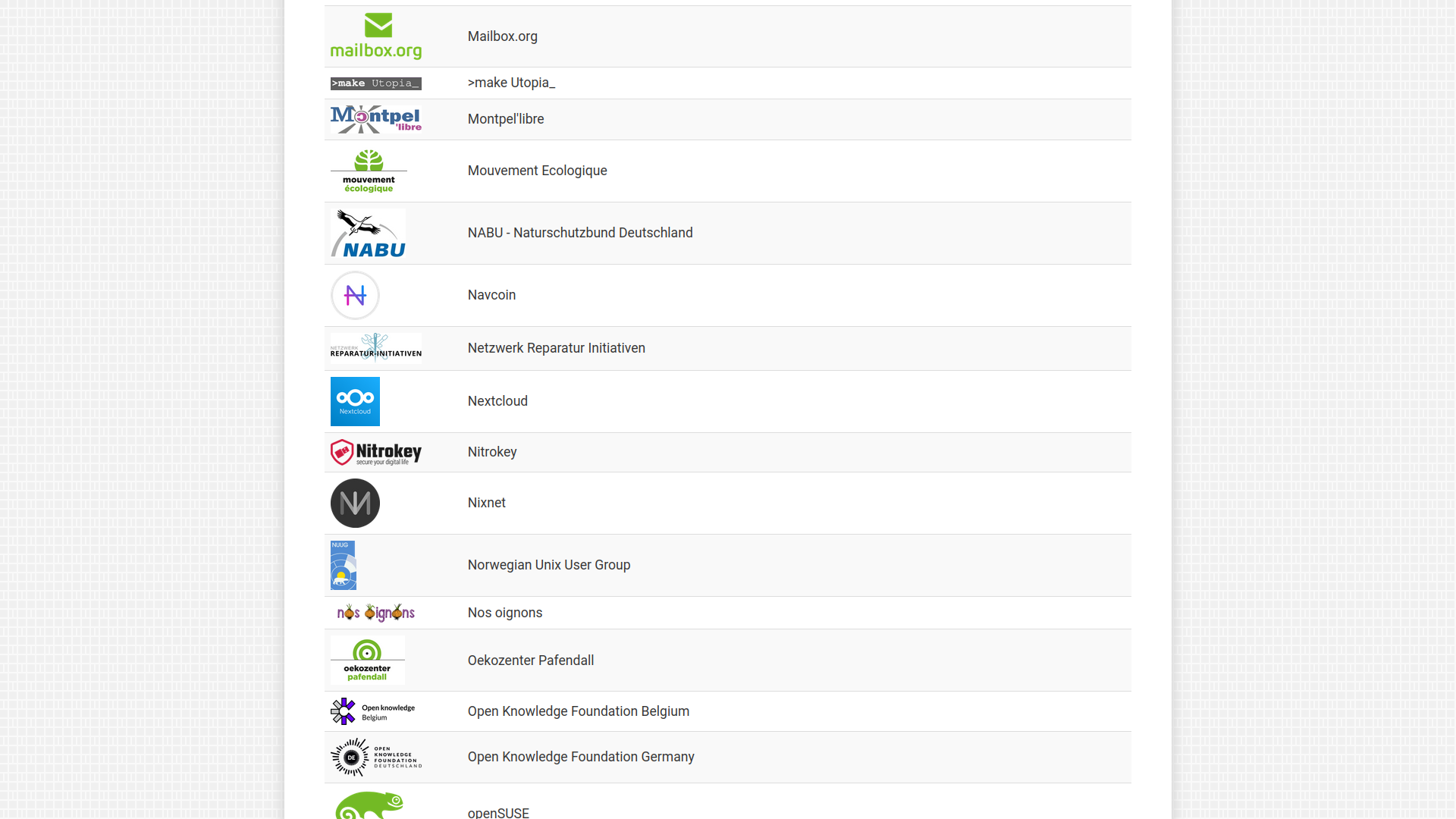
Task: Click the Nos oignons onion logo
Action: pos(376,612)
